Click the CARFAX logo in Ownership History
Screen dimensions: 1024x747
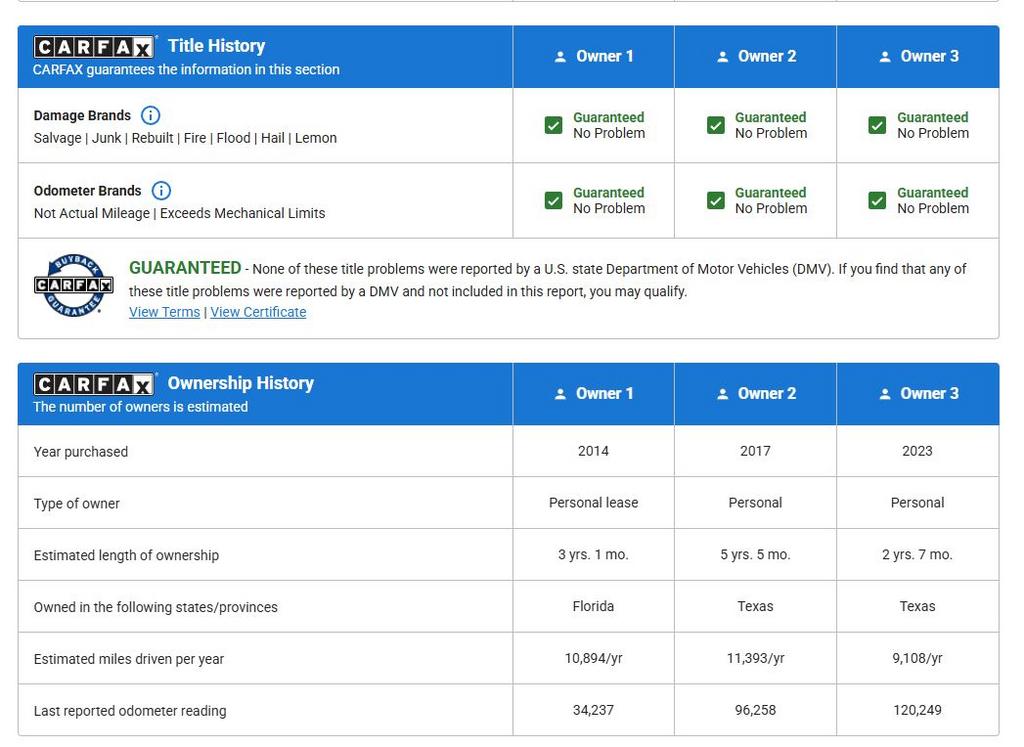click(x=94, y=384)
